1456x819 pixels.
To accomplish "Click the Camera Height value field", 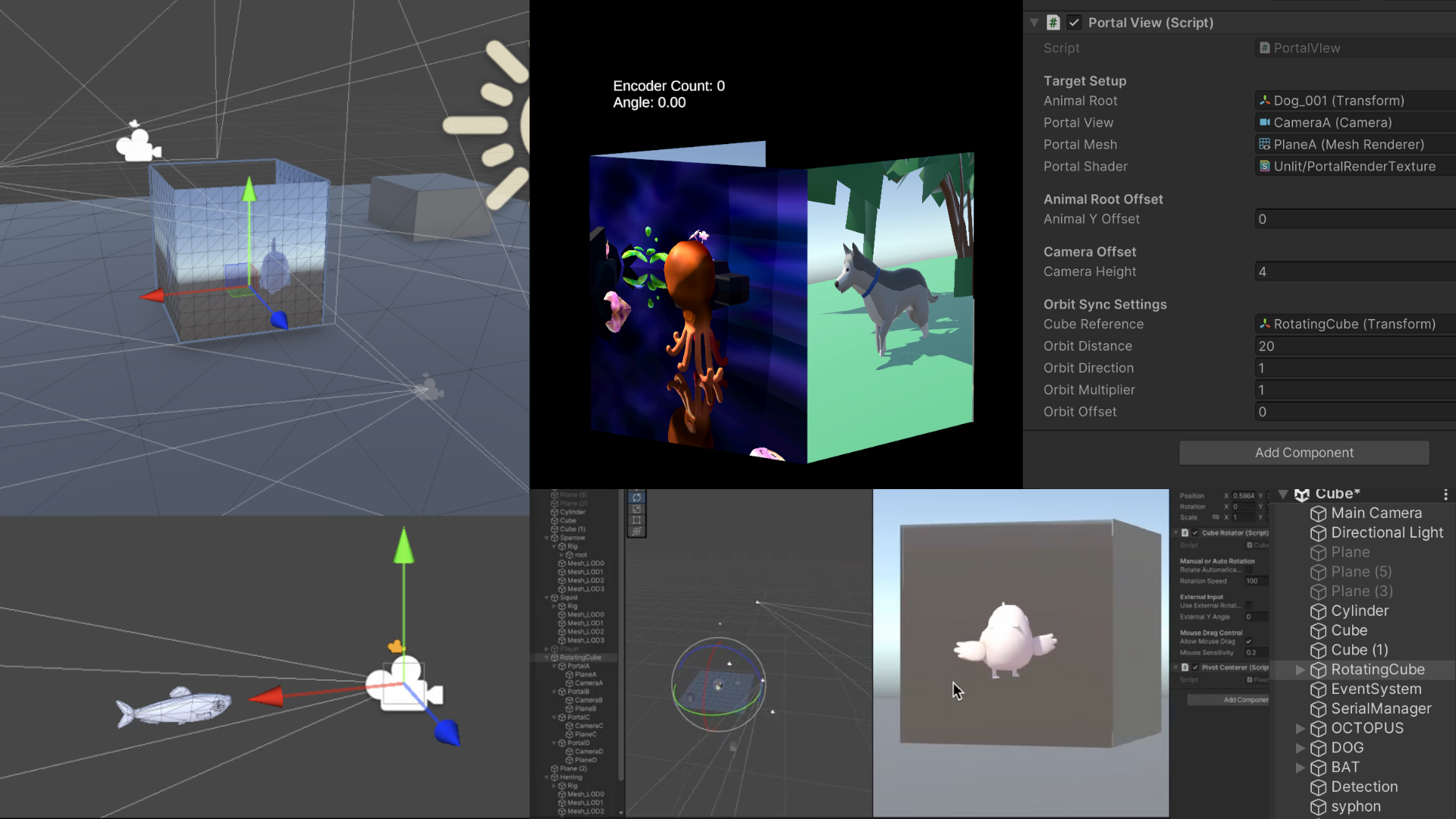I will (1356, 271).
